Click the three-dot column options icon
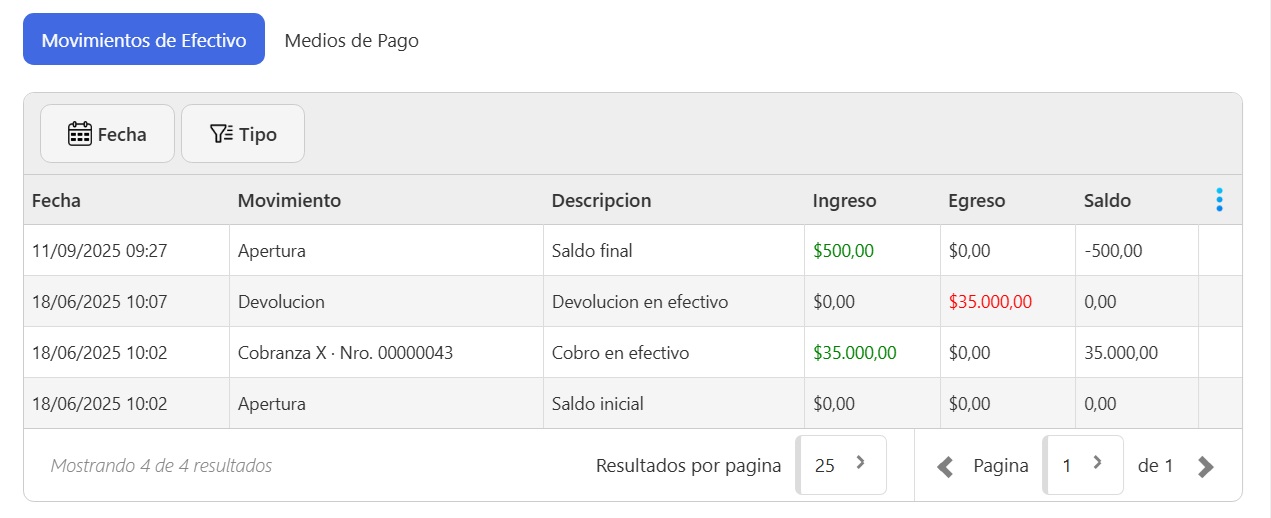The width and height of the screenshot is (1271, 518). 1219,200
